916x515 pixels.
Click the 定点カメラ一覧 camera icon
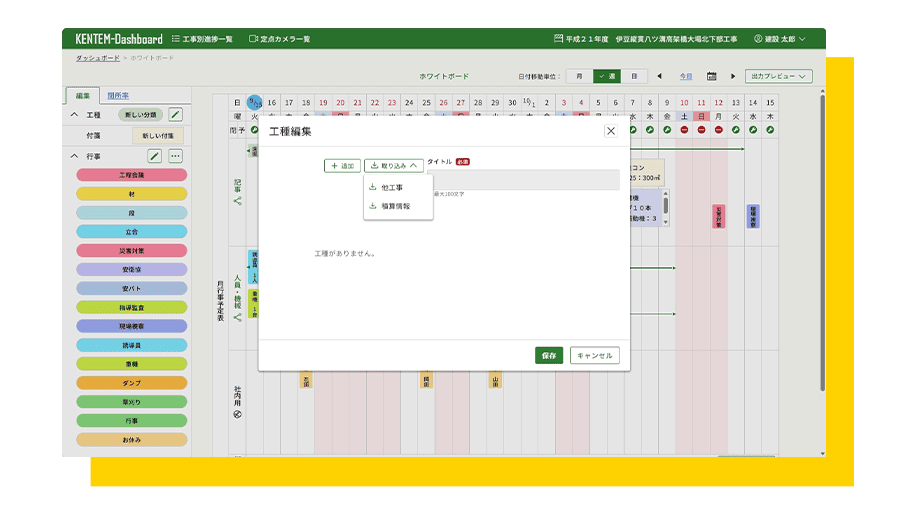click(x=253, y=39)
